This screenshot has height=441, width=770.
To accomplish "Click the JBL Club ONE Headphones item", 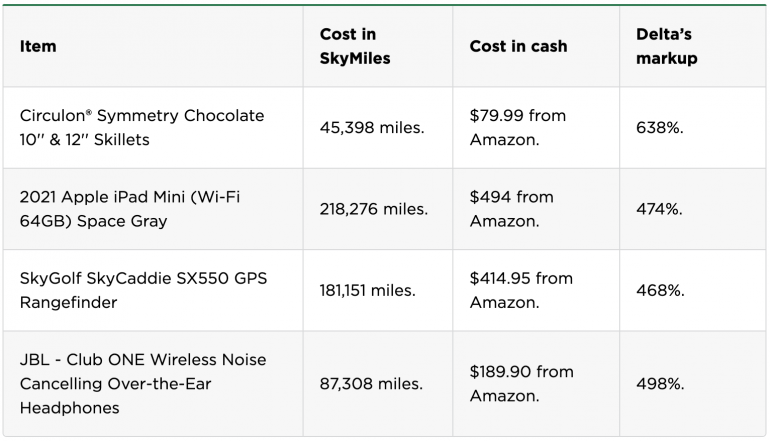I will point(143,383).
